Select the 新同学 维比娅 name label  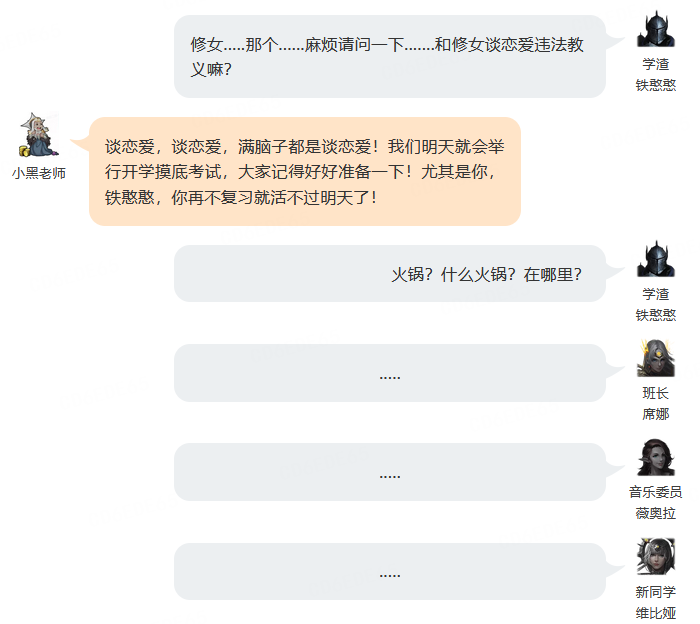pyautogui.click(x=655, y=602)
